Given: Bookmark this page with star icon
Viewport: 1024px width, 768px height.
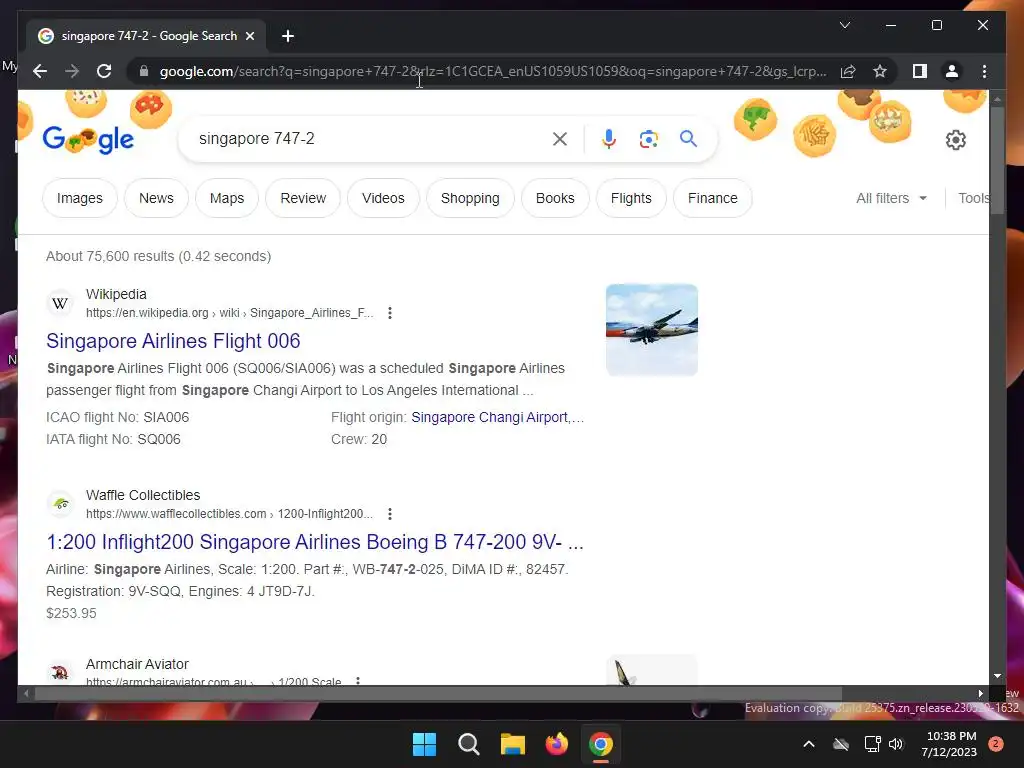Looking at the screenshot, I should point(880,71).
